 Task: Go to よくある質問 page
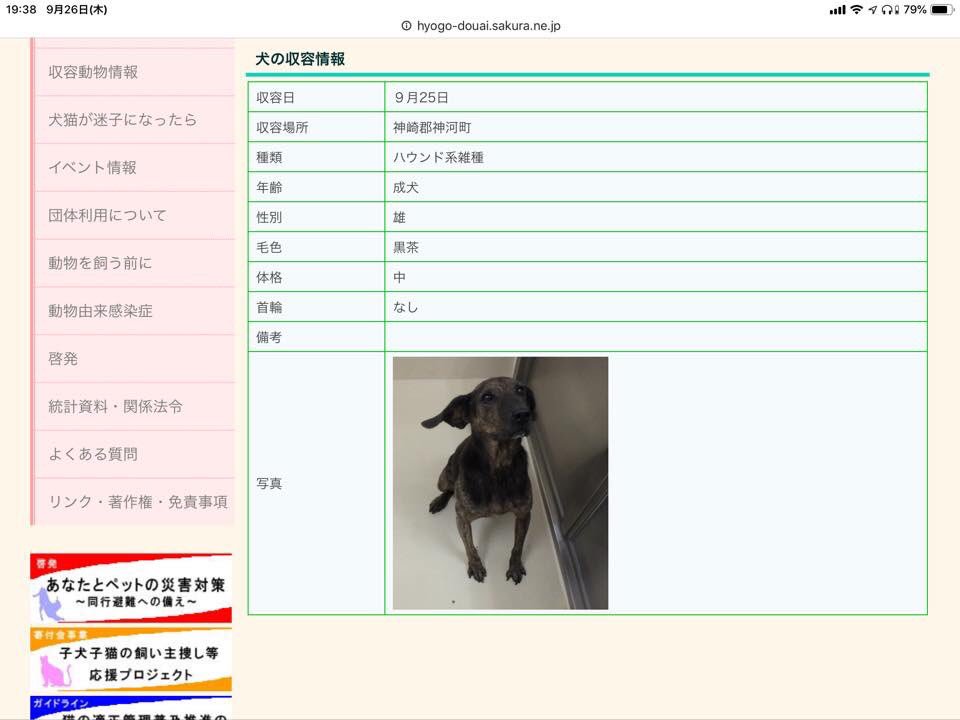point(135,454)
